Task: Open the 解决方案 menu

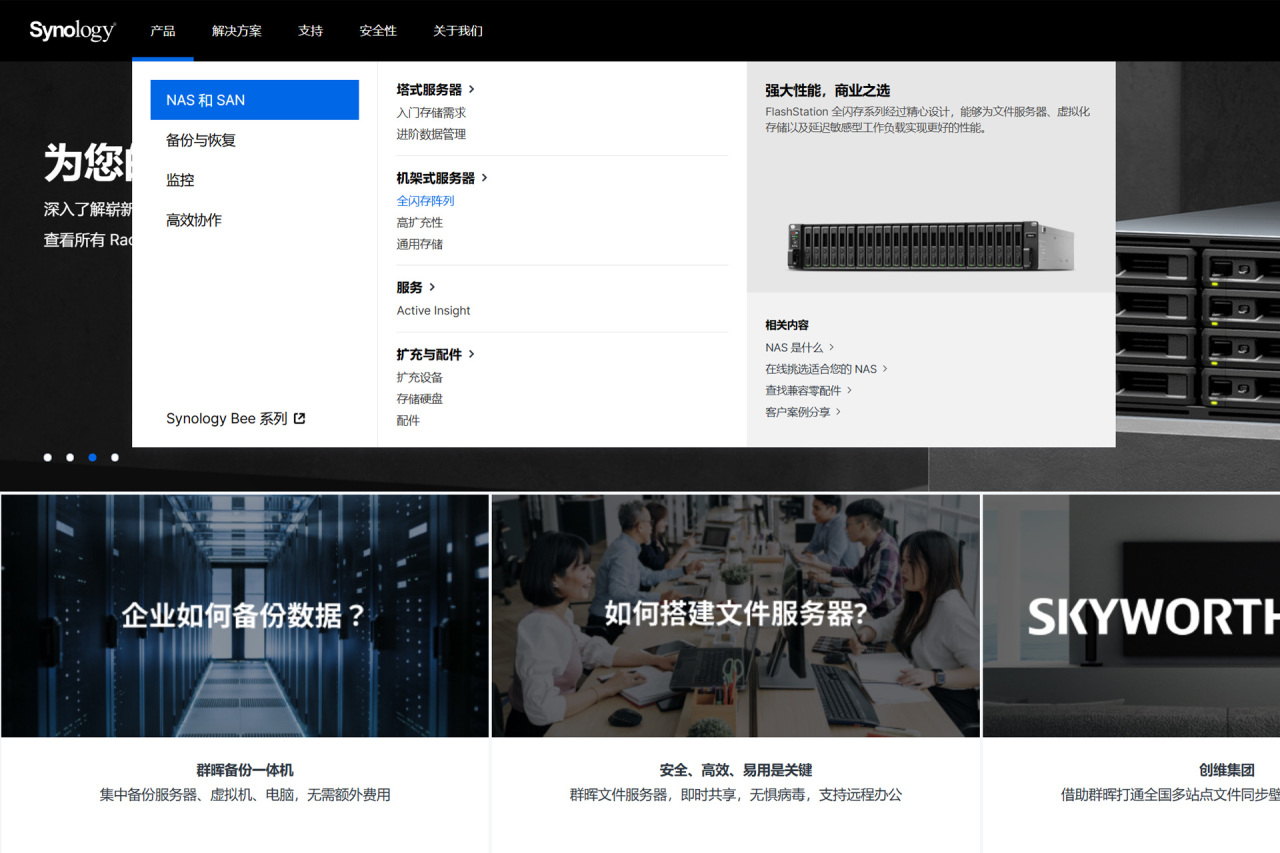Action: point(237,31)
